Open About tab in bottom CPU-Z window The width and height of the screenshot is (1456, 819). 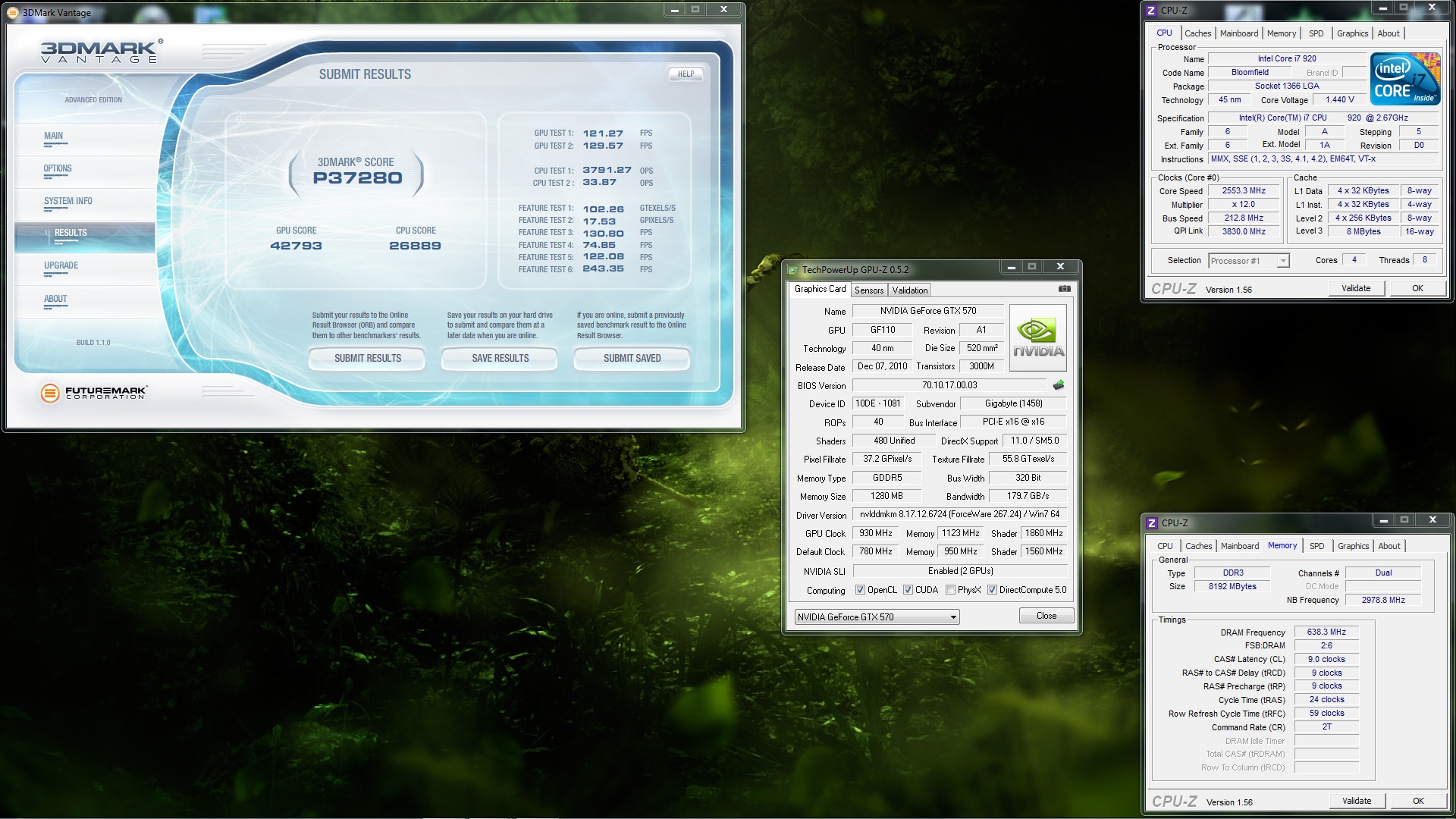coord(1389,546)
